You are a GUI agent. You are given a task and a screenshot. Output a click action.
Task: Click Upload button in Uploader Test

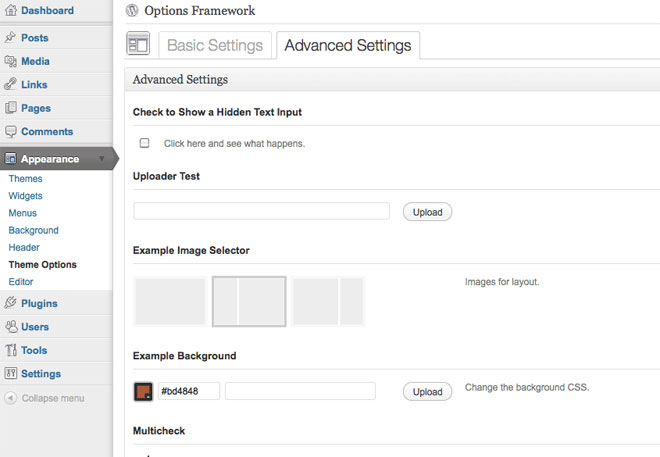click(427, 212)
